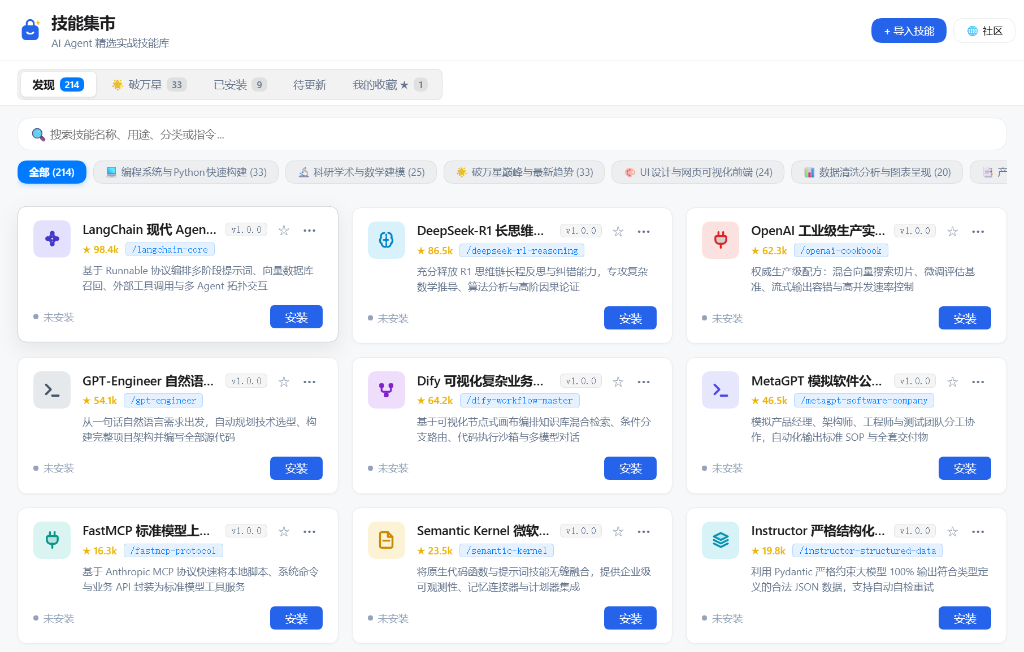Click the /dify-workflow-master command tag
This screenshot has width=1024, height=652.
point(520,400)
